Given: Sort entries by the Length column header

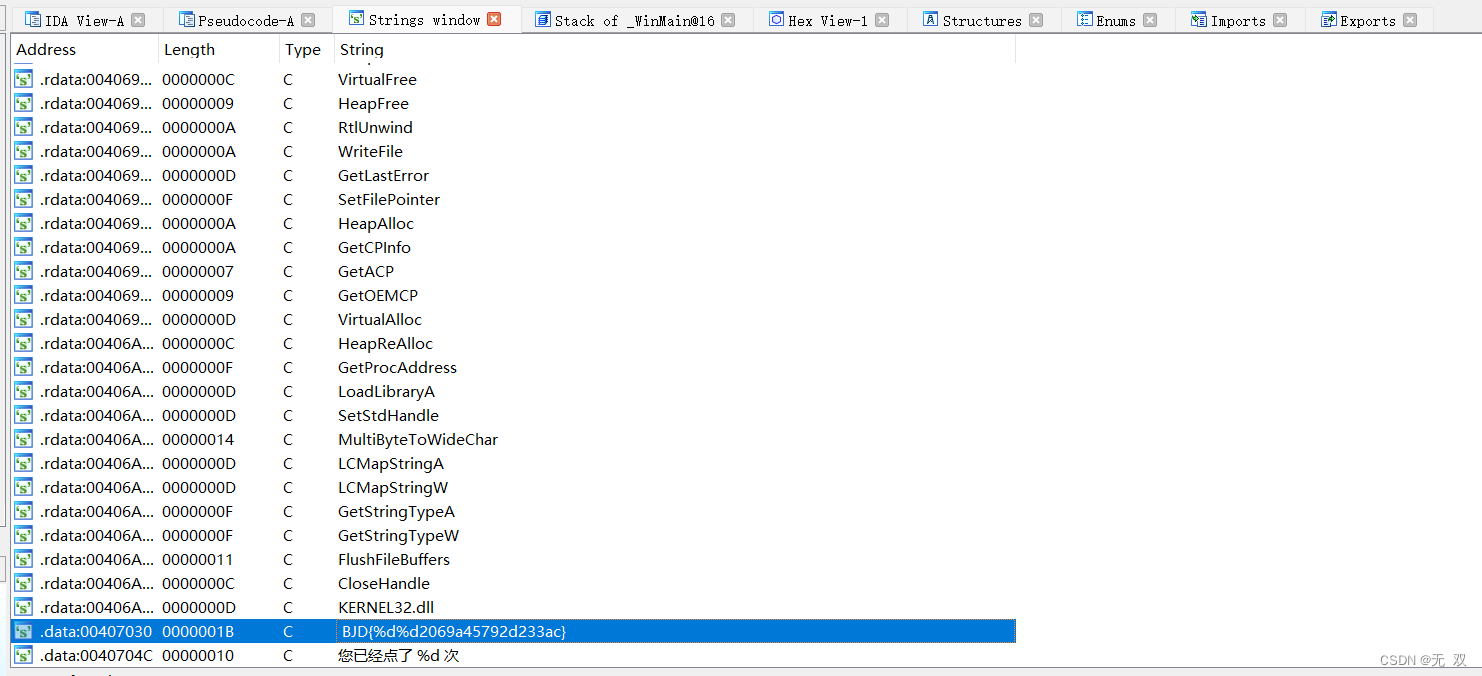Looking at the screenshot, I should (190, 49).
